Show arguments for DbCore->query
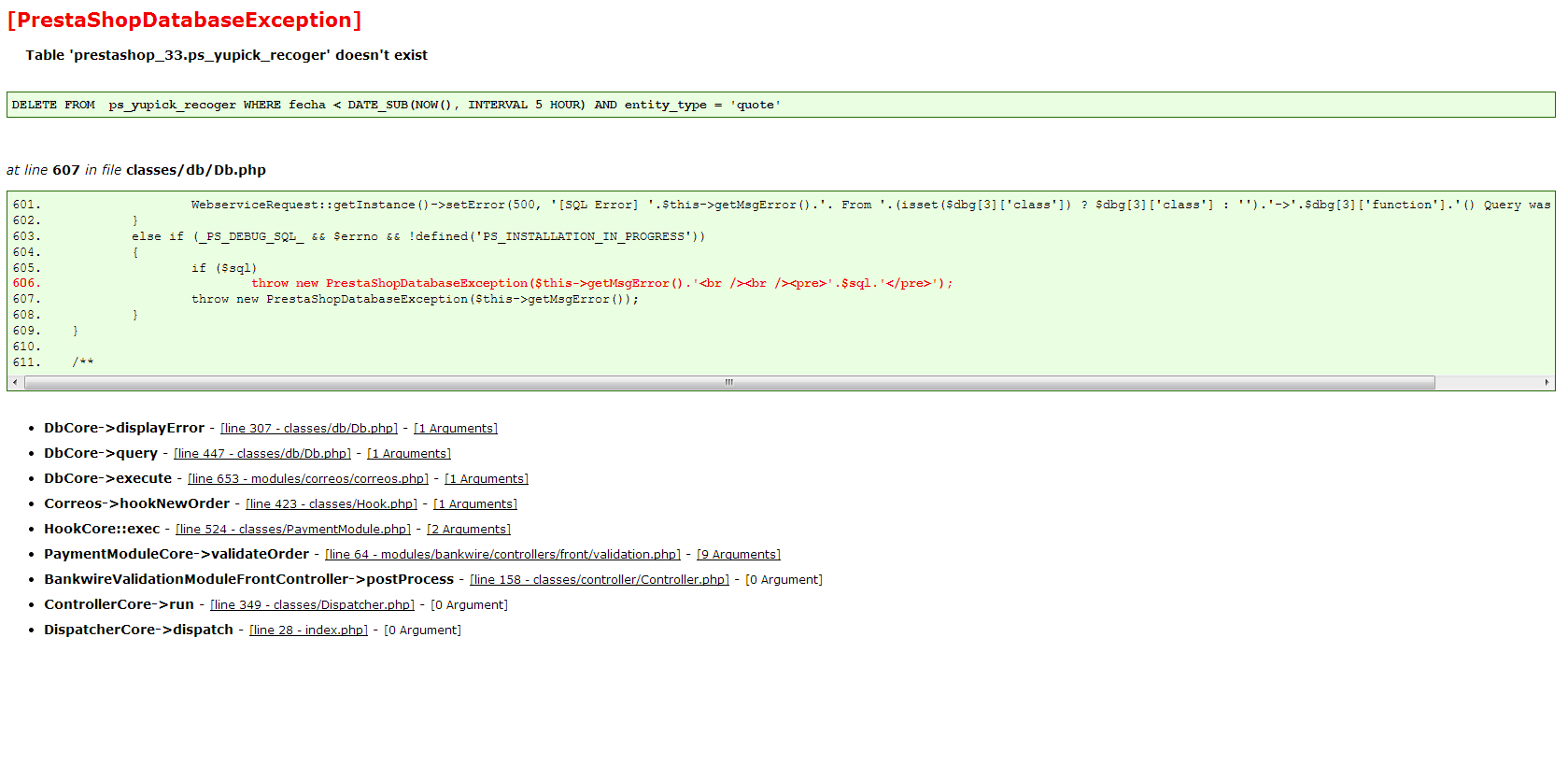The width and height of the screenshot is (1568, 765). point(409,454)
